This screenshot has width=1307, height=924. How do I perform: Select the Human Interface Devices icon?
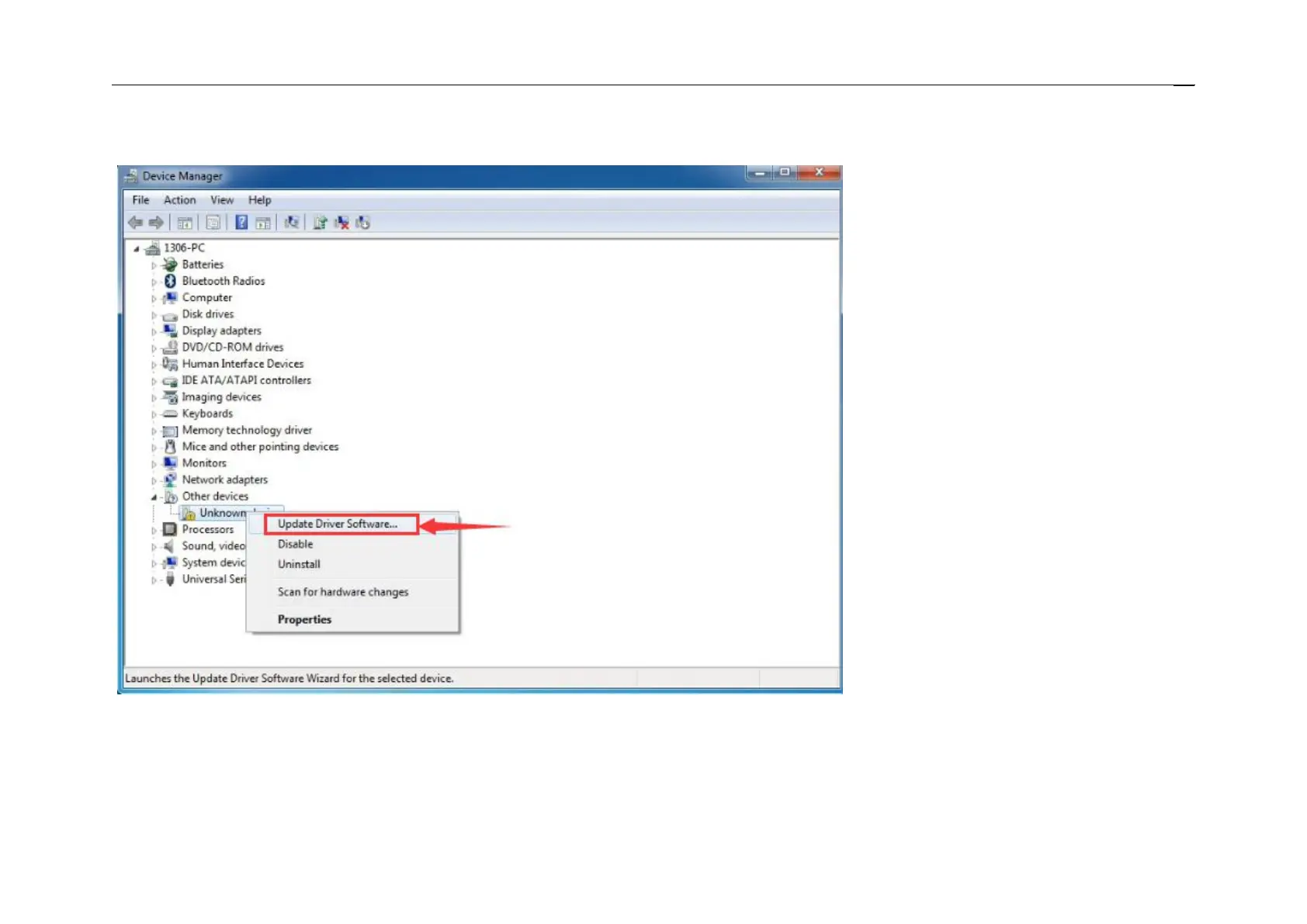point(170,364)
